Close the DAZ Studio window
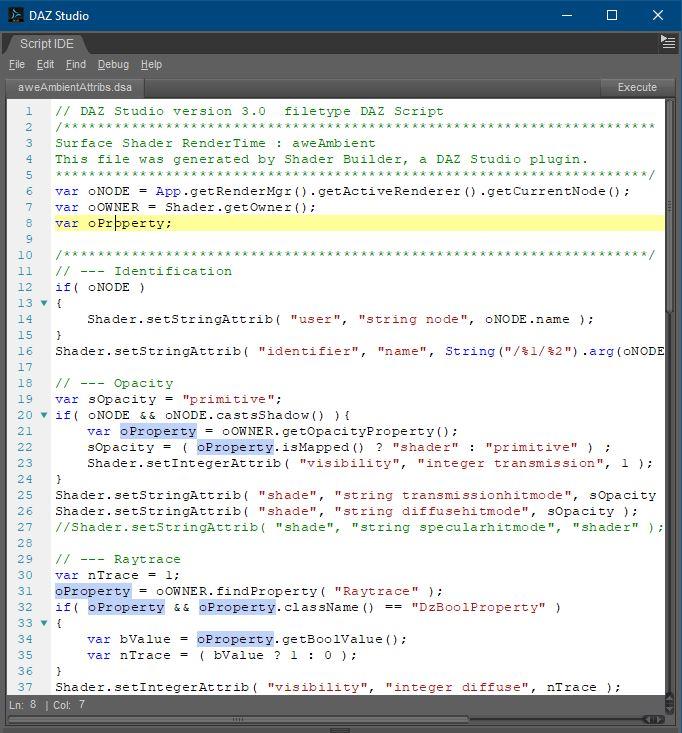 click(658, 15)
